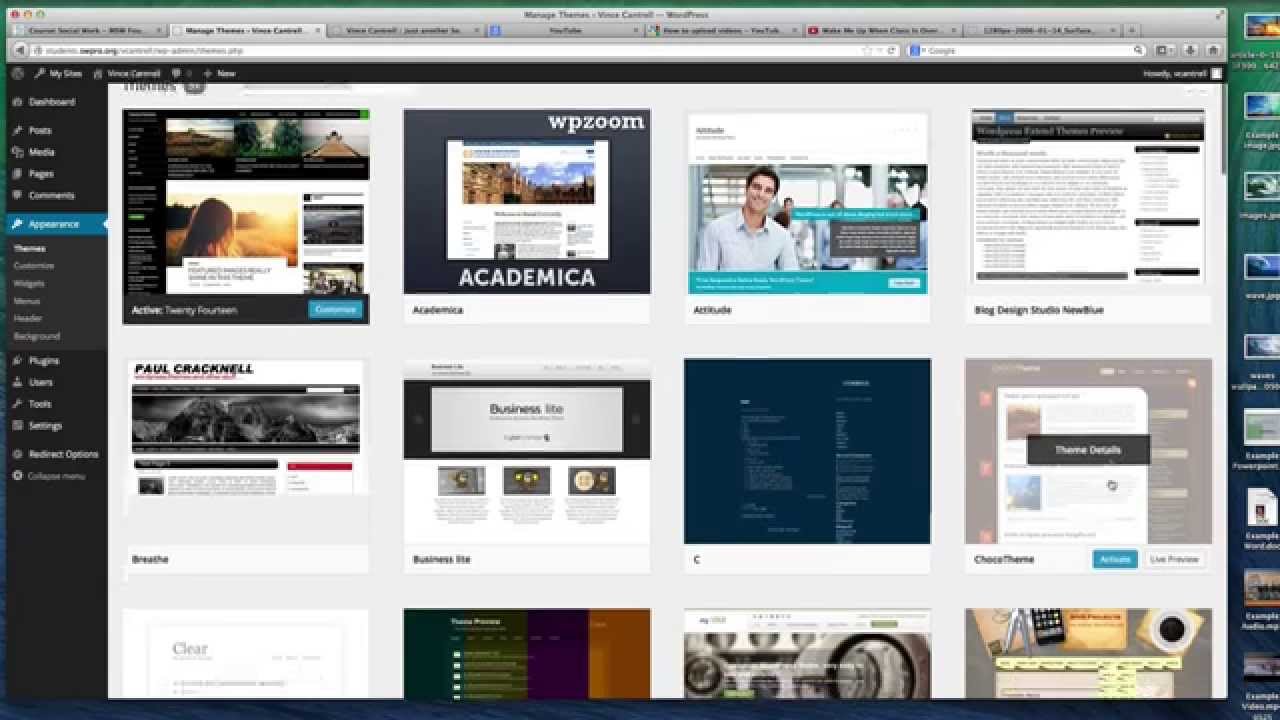The height and width of the screenshot is (720, 1280).
Task: Select the Clear theme thumbnail
Action: [x=246, y=654]
